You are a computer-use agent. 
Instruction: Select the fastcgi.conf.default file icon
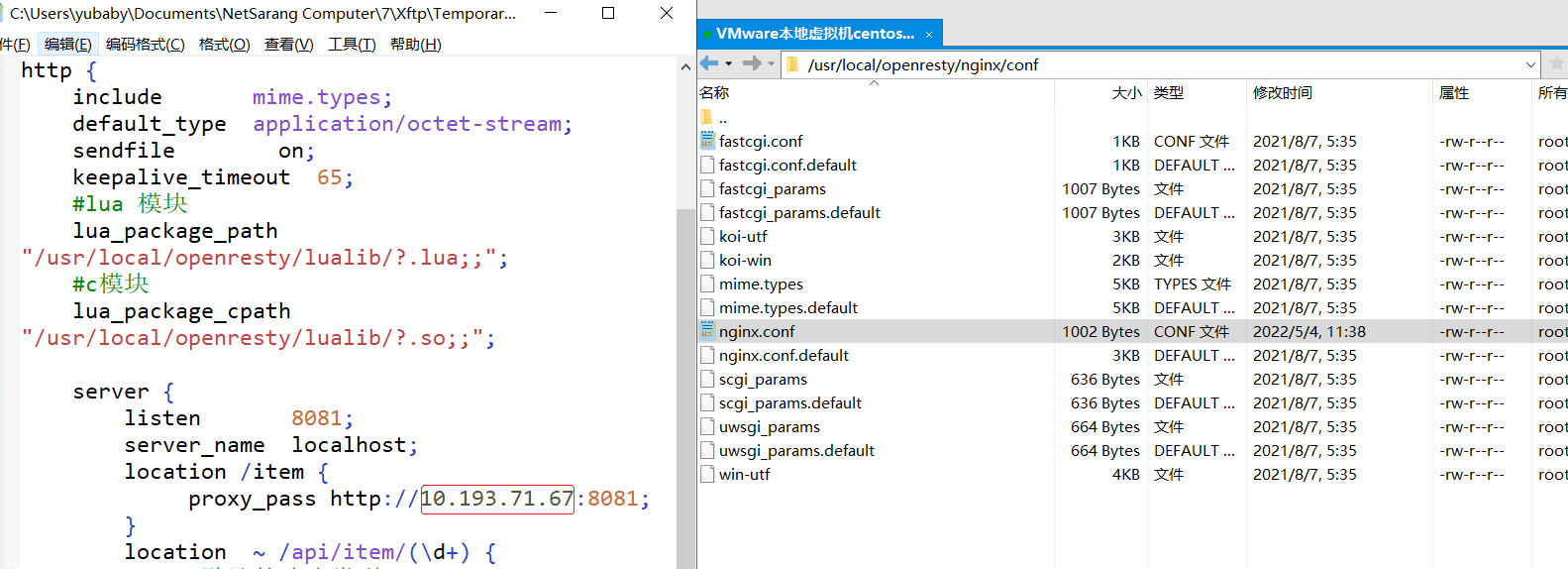[x=707, y=165]
